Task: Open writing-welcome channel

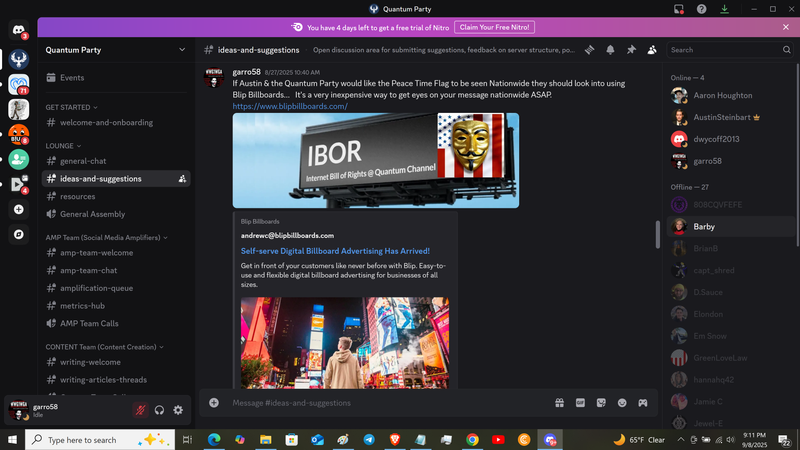Action: [116, 362]
